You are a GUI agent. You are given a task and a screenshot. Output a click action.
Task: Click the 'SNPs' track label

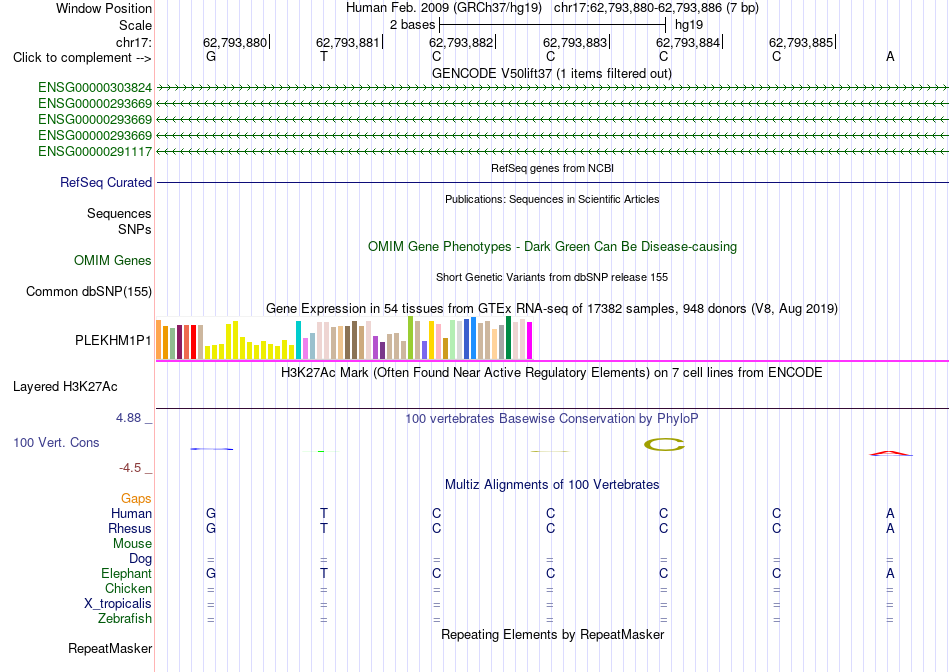coord(135,230)
